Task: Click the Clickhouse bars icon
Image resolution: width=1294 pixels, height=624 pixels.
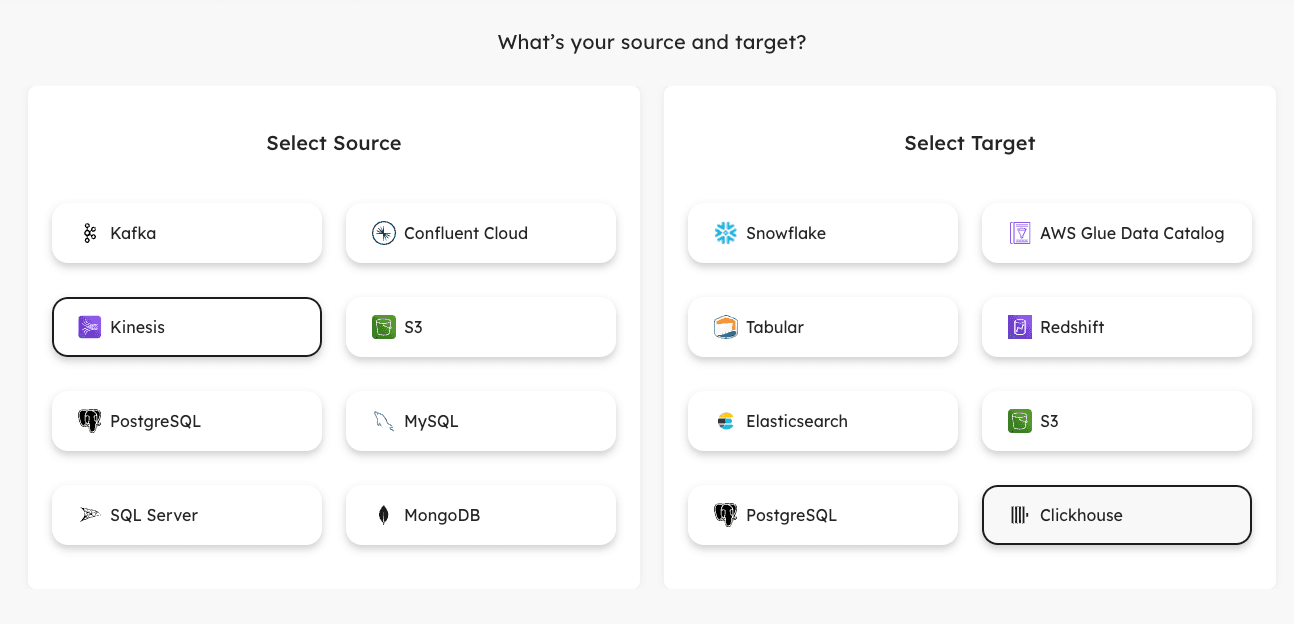Action: pyautogui.click(x=1020, y=515)
